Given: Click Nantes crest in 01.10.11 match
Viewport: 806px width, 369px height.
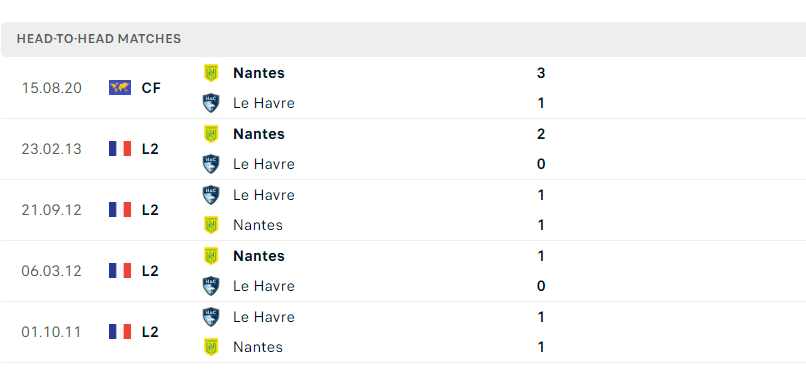Looking at the screenshot, I should click(x=211, y=347).
